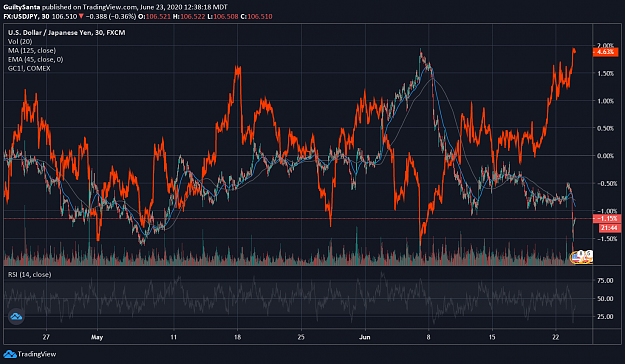The height and width of the screenshot is (364, 625).
Task: Click the TradingView logo at bottom left
Action: pos(10,354)
